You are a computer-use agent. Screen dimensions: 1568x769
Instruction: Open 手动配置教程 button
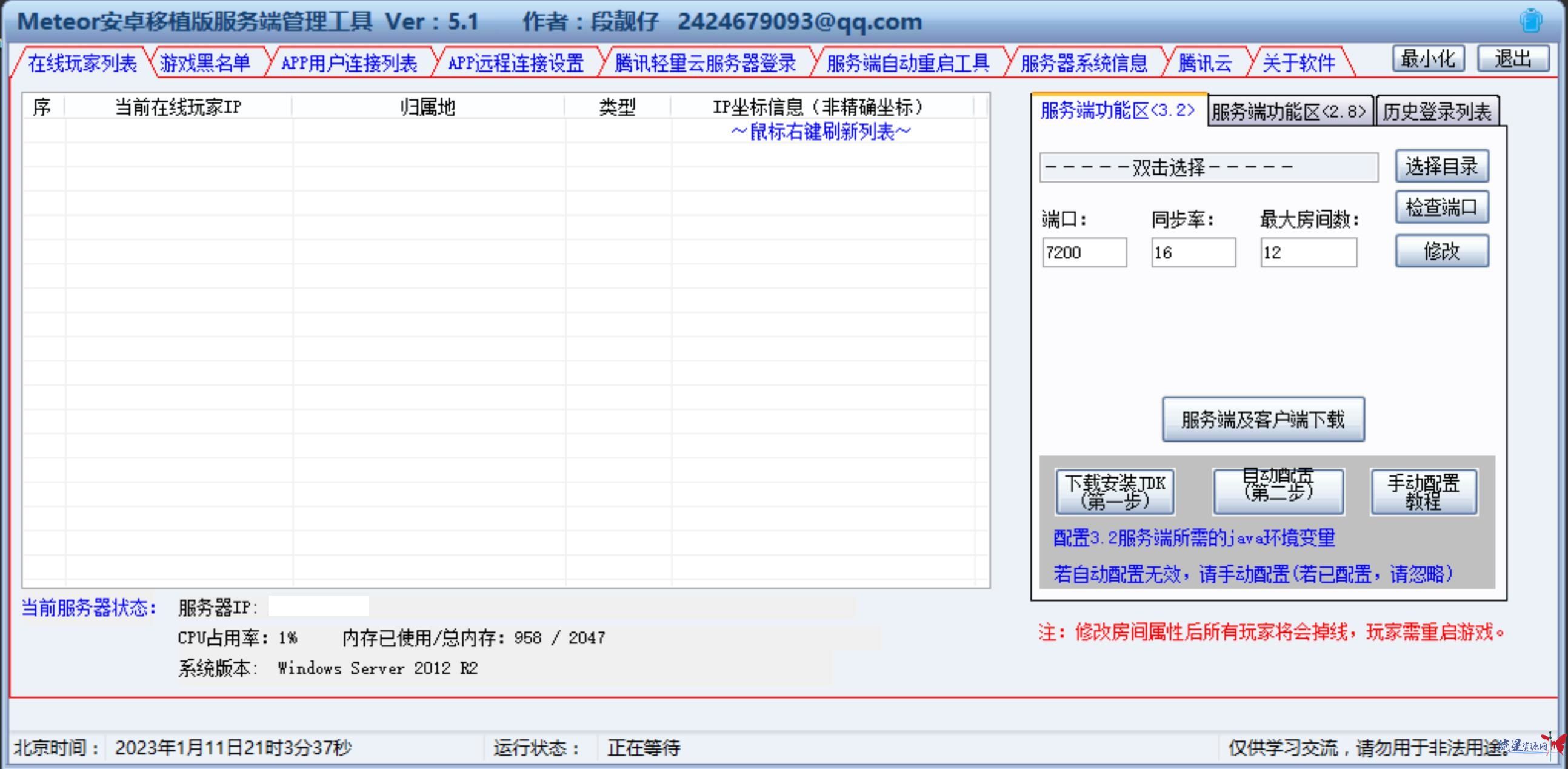pos(1423,492)
